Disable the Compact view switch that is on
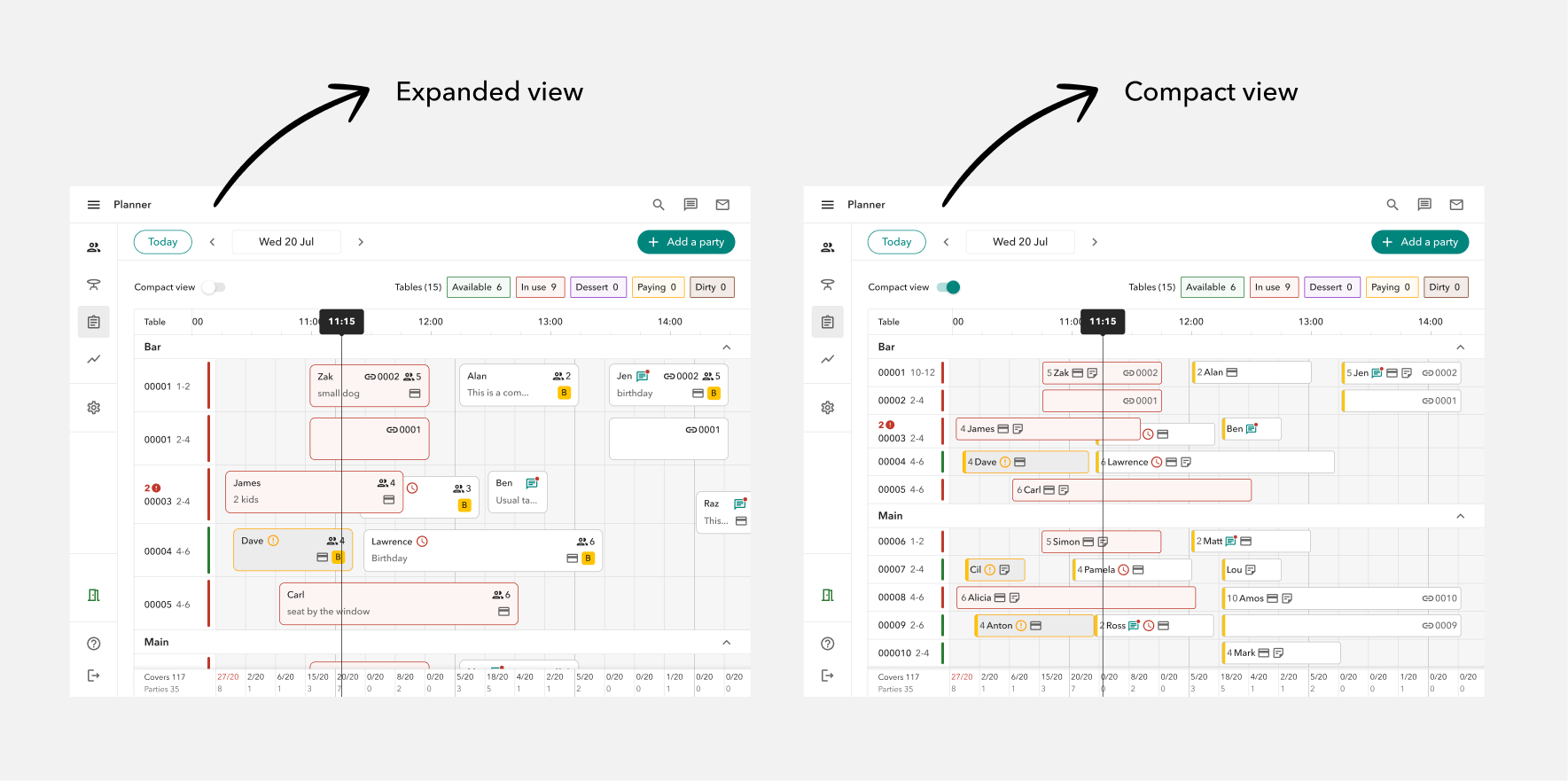The image size is (1568, 781). tap(948, 287)
